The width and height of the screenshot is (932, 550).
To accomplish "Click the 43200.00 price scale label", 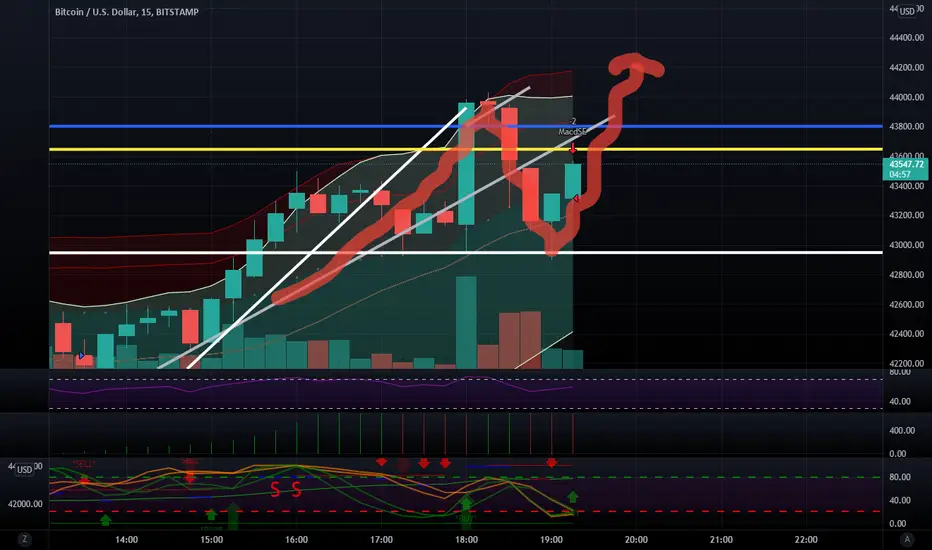I will click(x=906, y=215).
